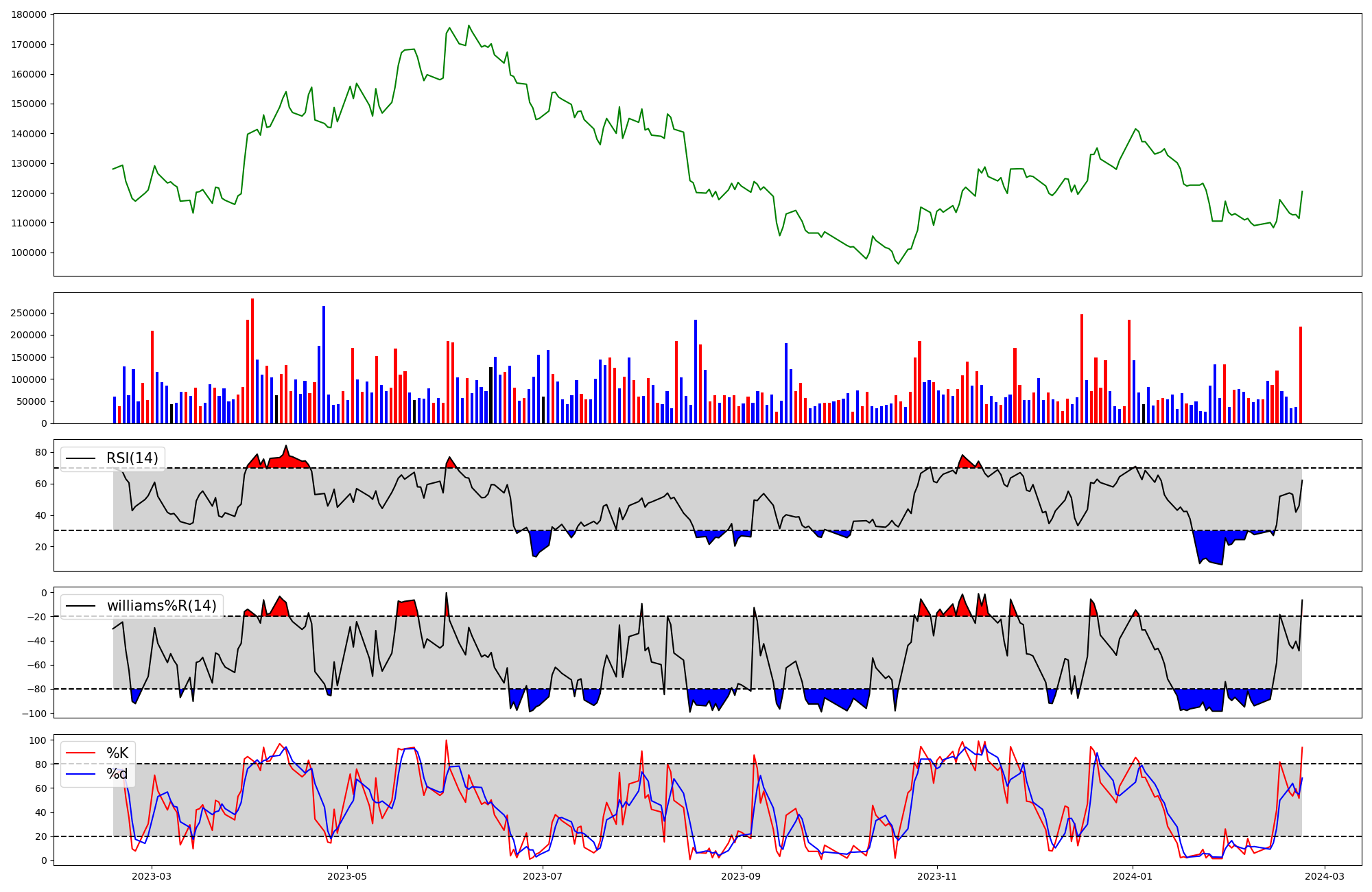
Task: Click the 2023-09 x-axis date label
Action: (x=741, y=876)
